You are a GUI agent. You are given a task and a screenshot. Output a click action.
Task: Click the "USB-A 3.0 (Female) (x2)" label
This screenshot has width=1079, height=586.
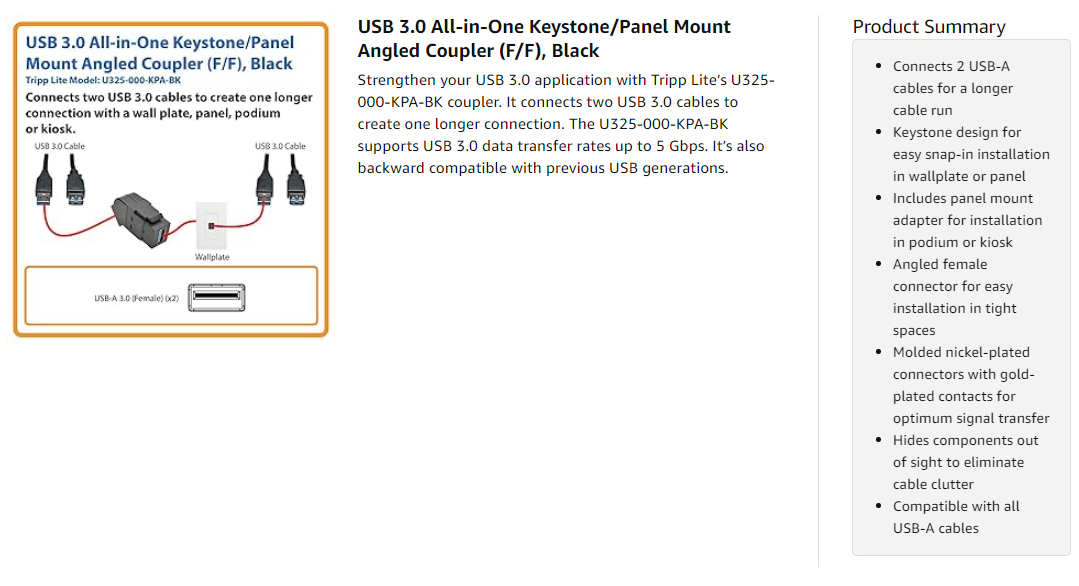135,298
